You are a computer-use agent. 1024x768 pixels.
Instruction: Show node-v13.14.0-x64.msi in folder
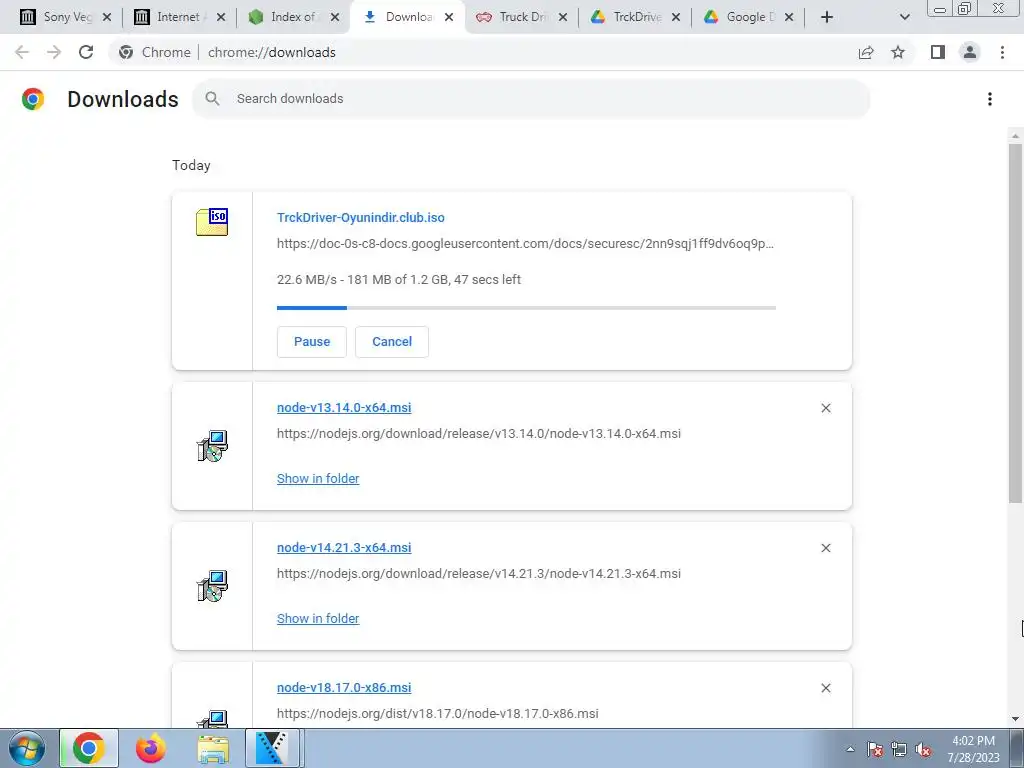coord(318,478)
